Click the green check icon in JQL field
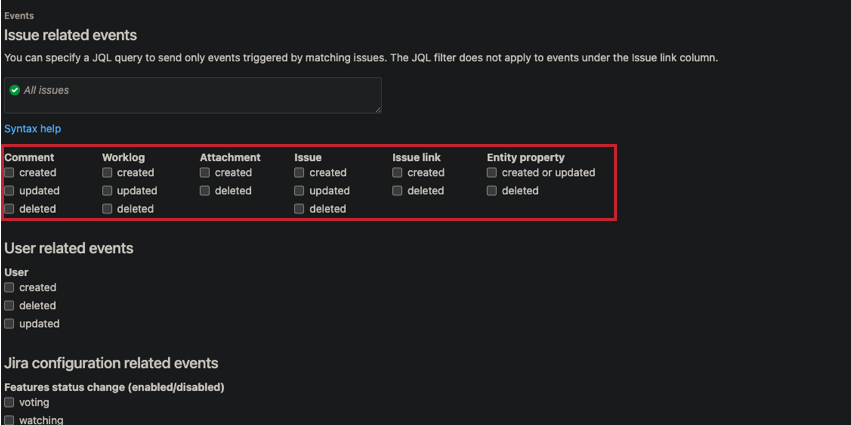This screenshot has height=425, width=851. 14,90
